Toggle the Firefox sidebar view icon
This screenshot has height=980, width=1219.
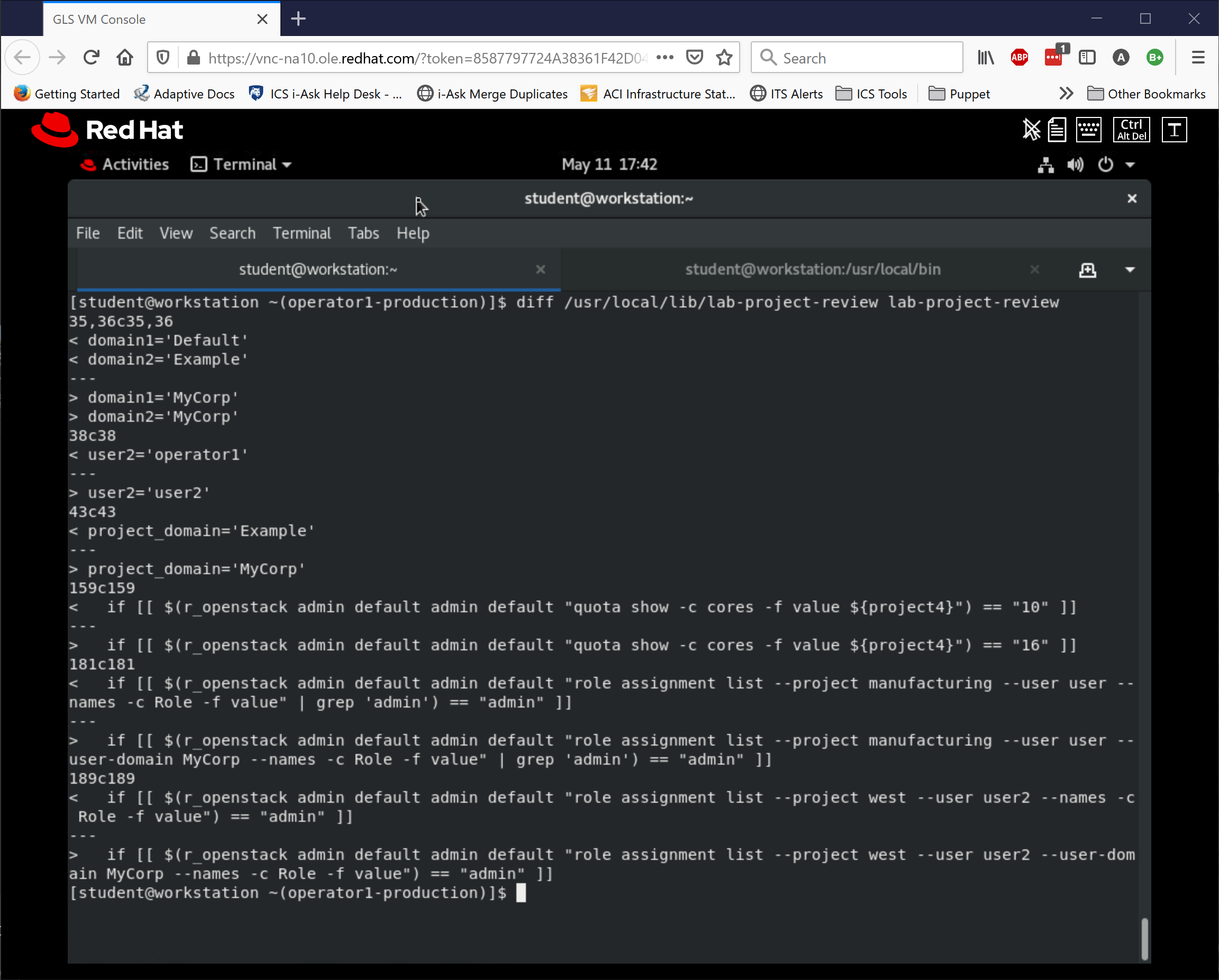pos(1087,57)
